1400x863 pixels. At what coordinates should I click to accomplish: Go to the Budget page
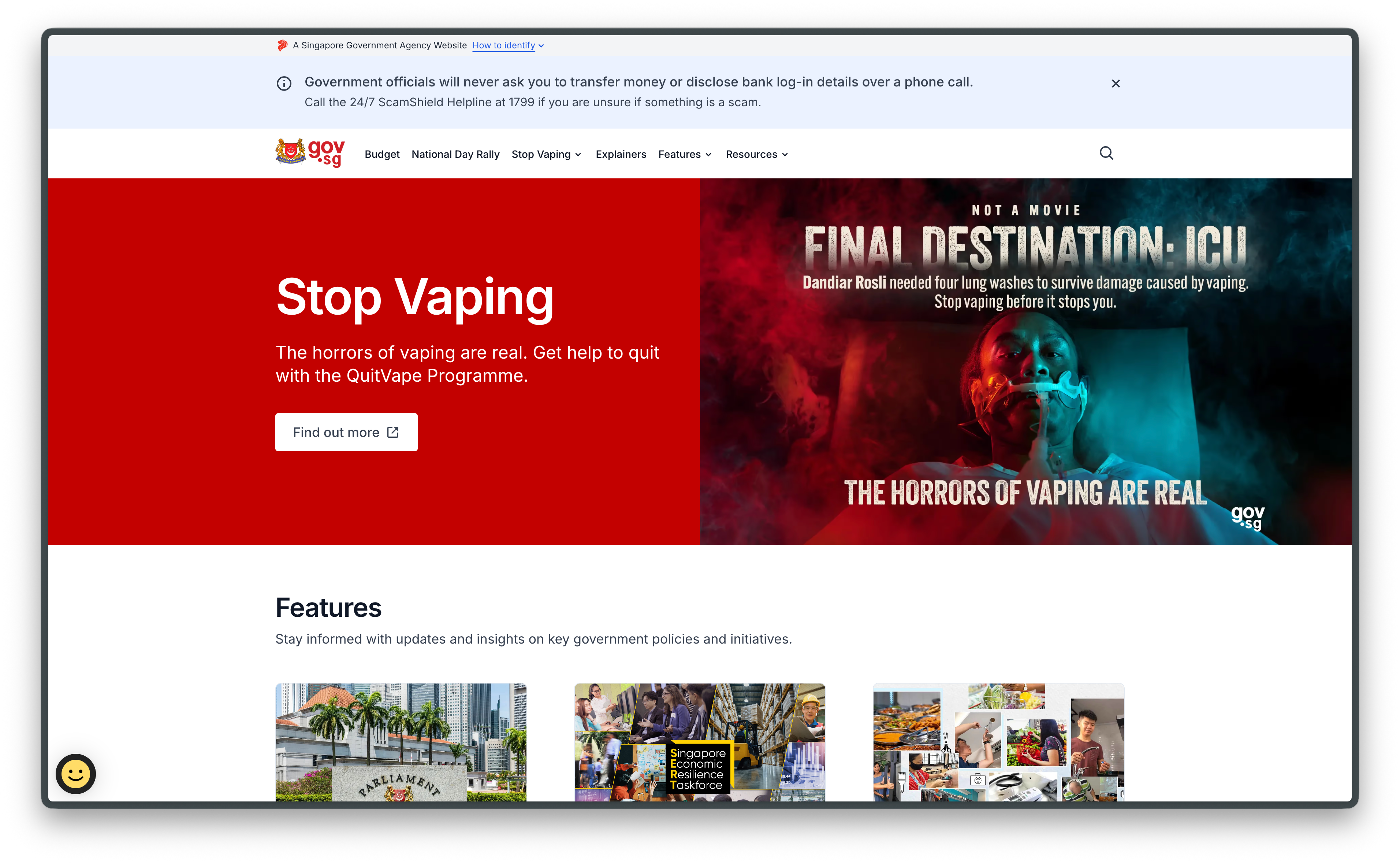tap(382, 154)
